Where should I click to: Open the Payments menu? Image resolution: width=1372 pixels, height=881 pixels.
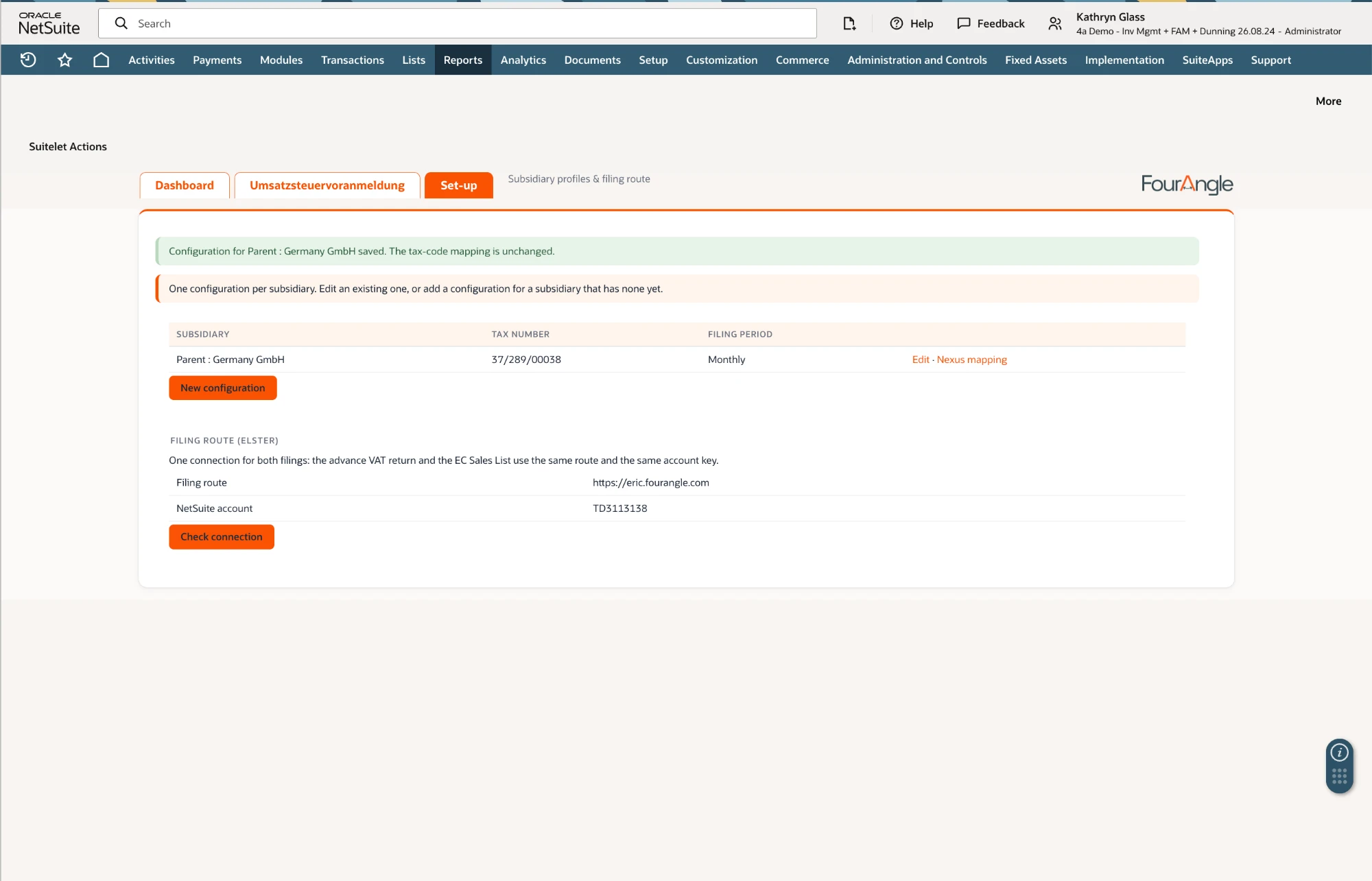click(x=217, y=60)
